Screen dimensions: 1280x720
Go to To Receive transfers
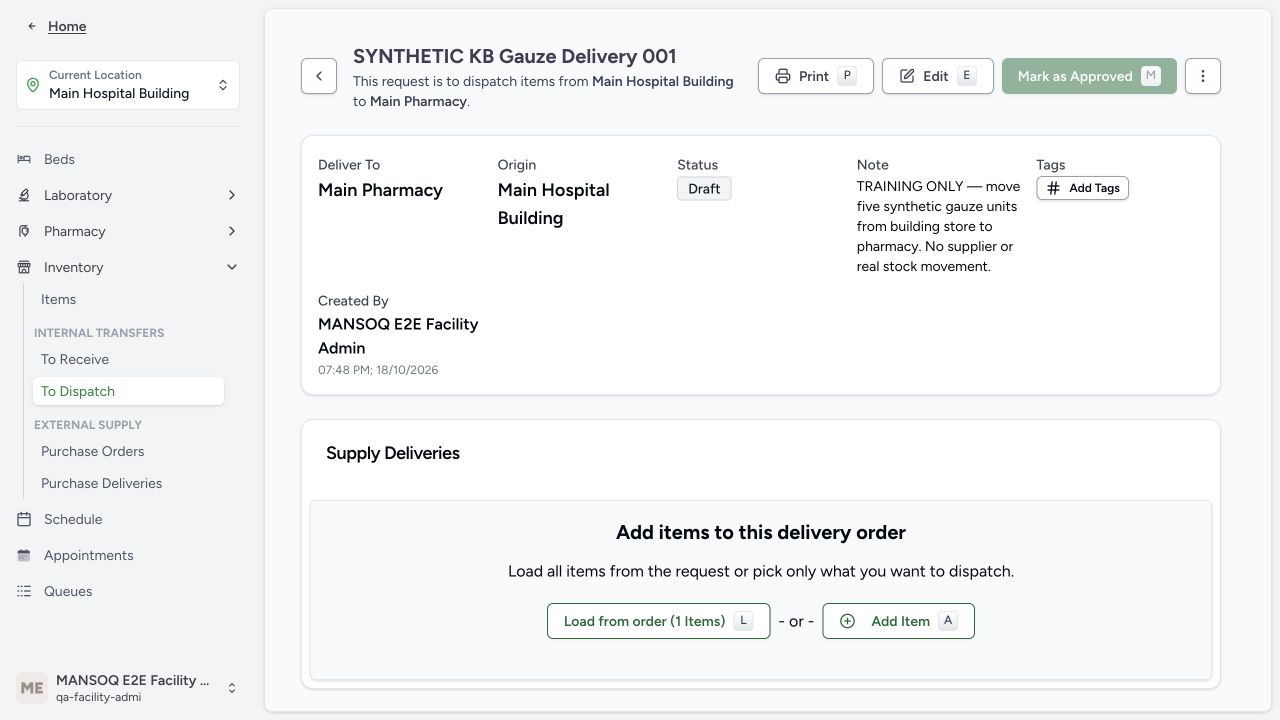tap(75, 359)
